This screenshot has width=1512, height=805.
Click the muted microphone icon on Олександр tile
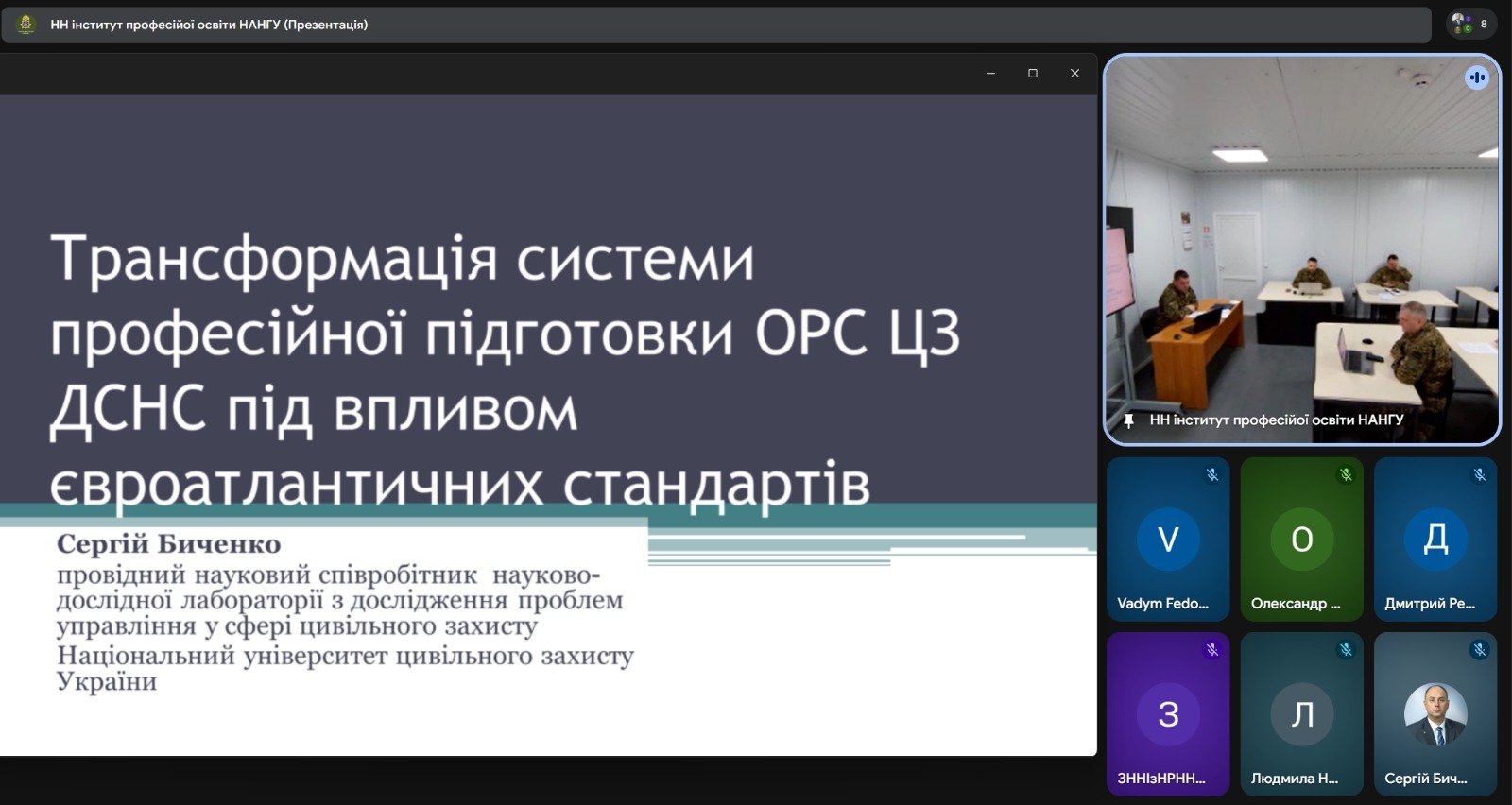coord(1346,474)
